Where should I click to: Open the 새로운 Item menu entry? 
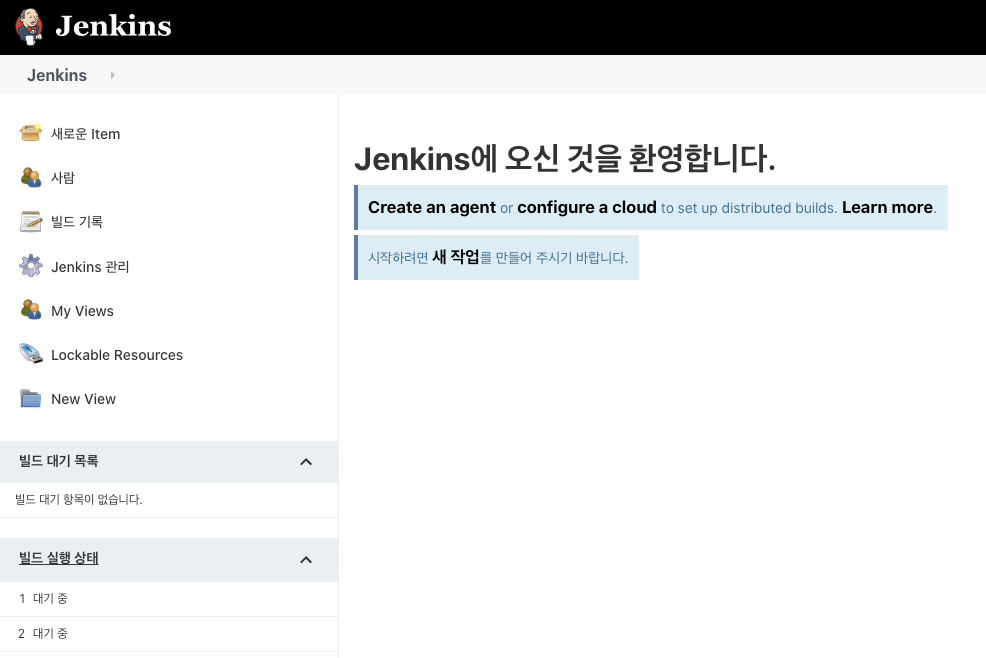86,134
